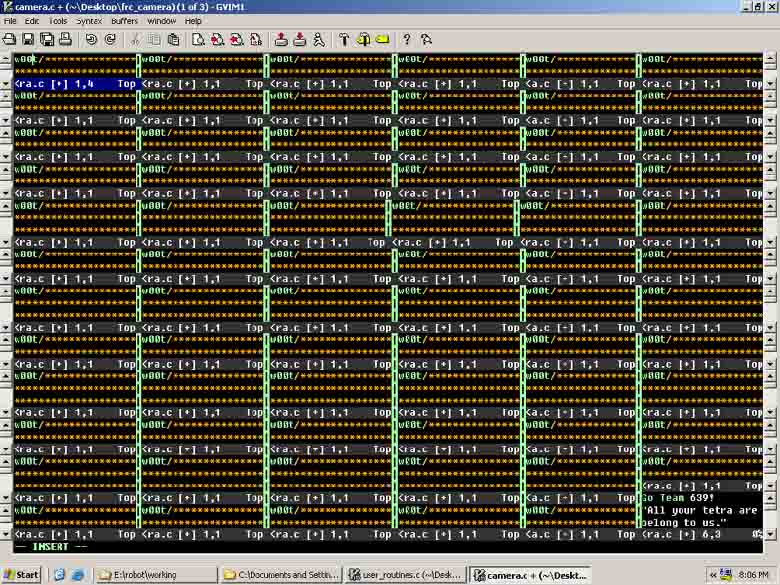This screenshot has height=585, width=780.
Task: Click the topmost up arrow of right scrollbar
Action: pyautogui.click(x=770, y=59)
